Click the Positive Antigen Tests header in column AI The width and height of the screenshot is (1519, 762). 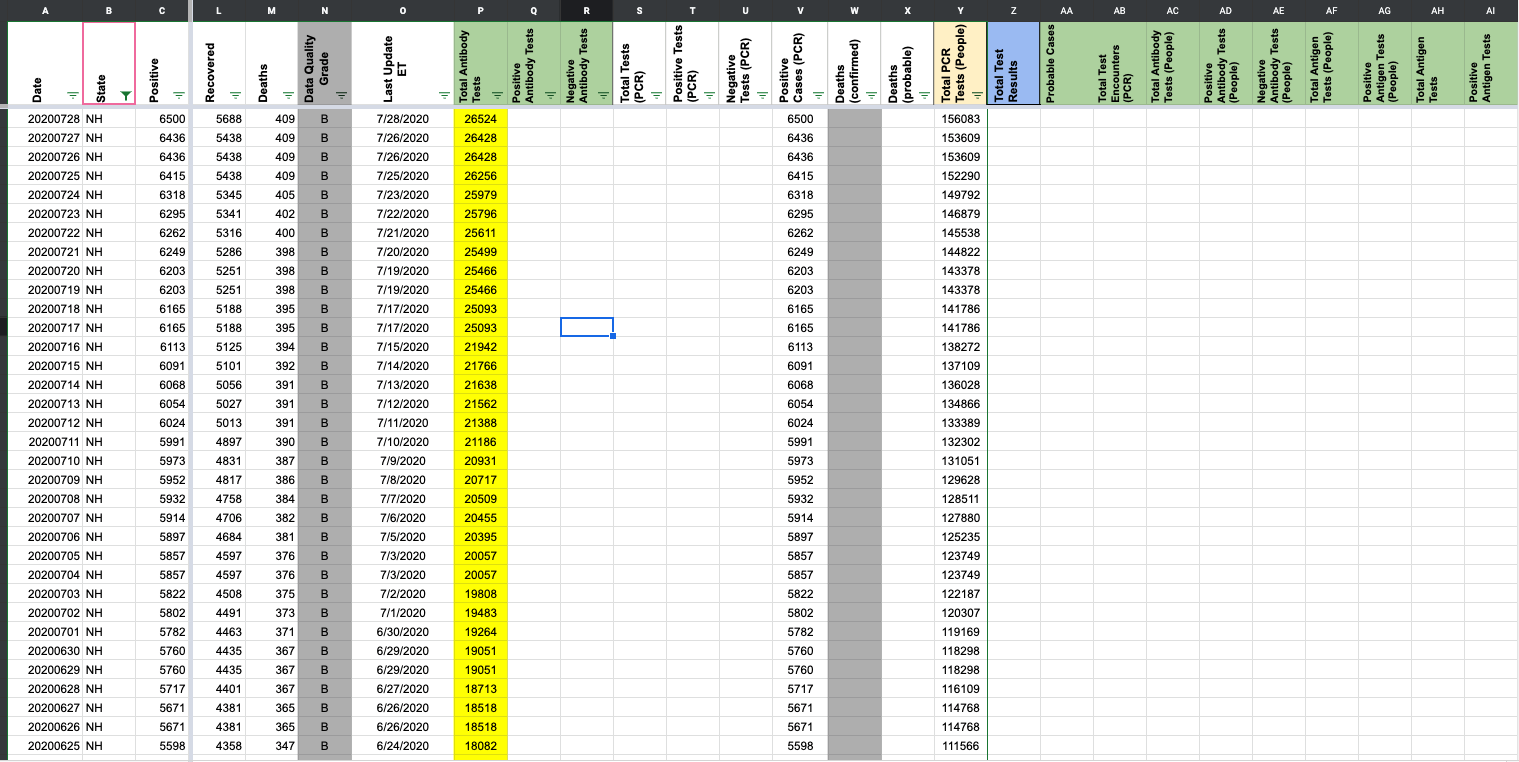(1491, 62)
